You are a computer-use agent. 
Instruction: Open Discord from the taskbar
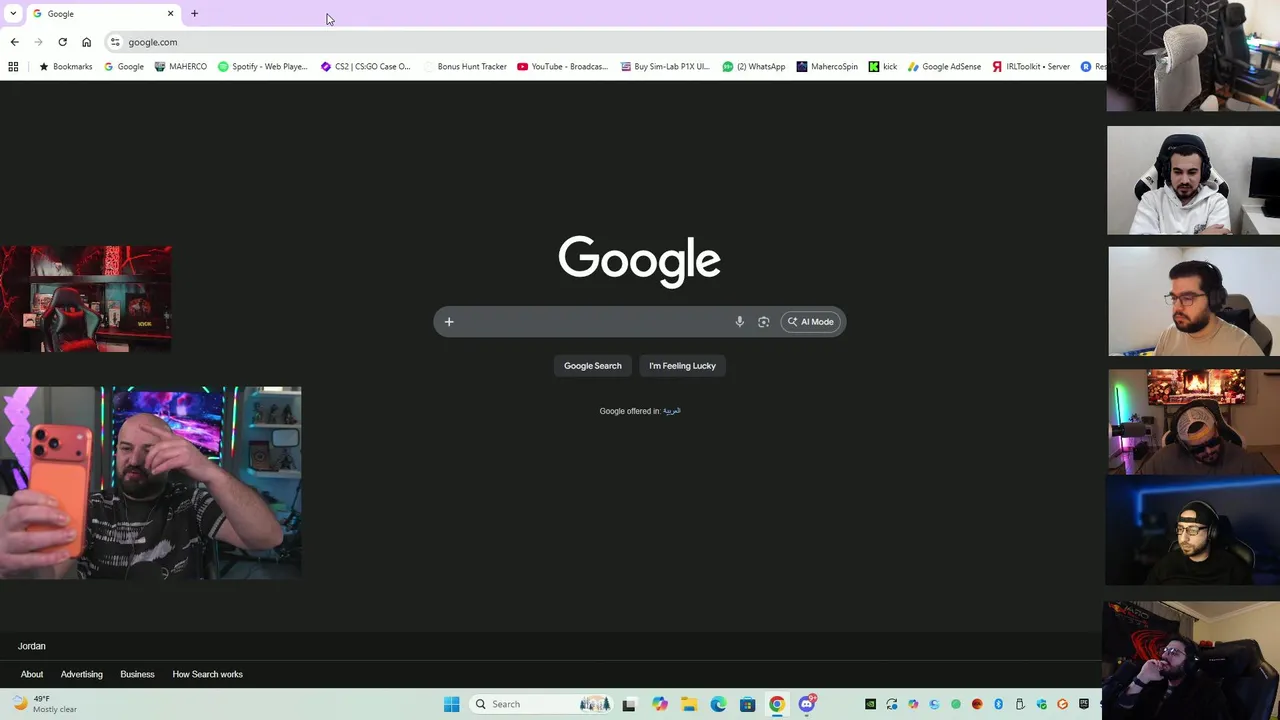[x=807, y=704]
